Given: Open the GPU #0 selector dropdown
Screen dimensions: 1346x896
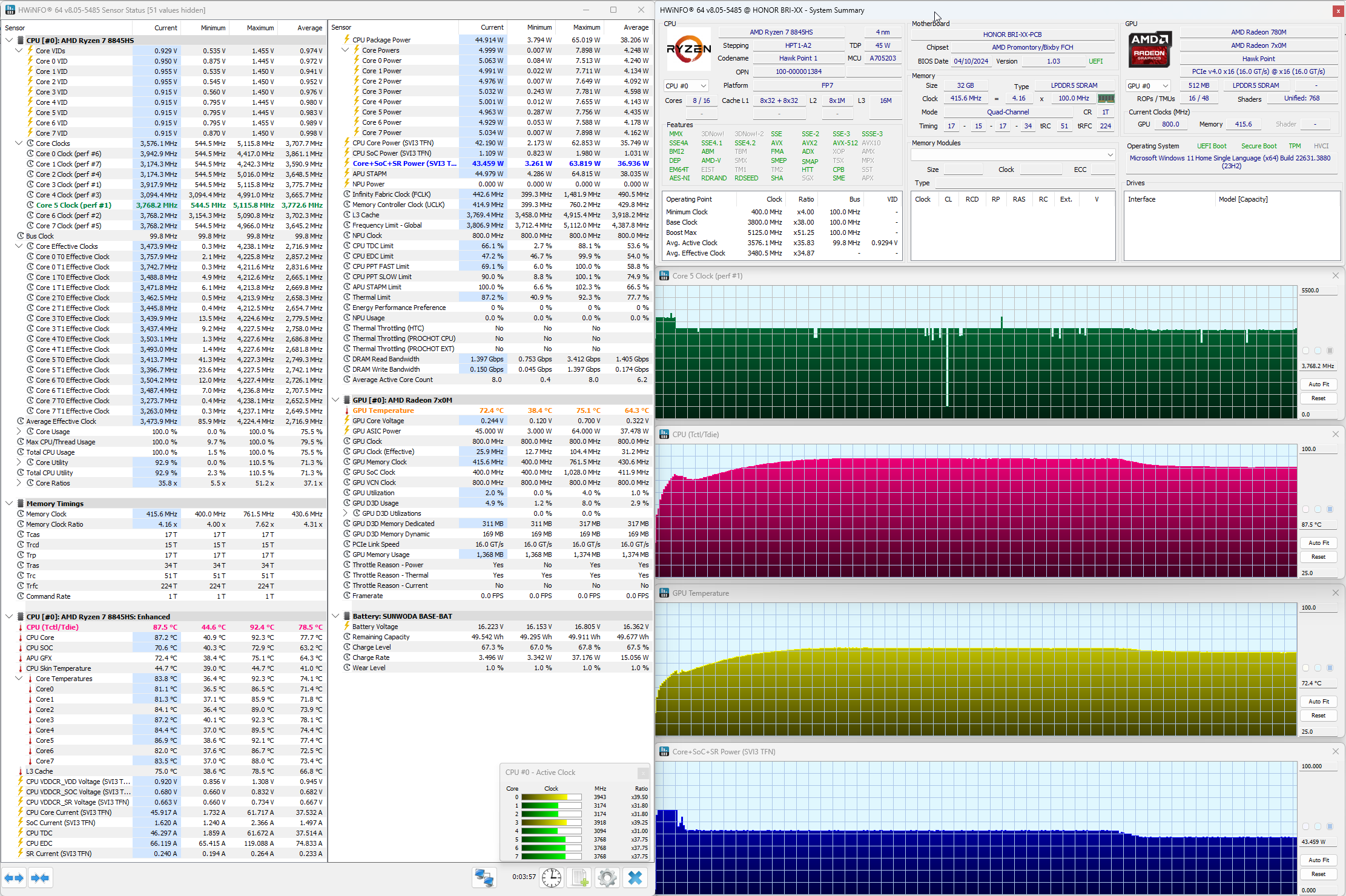Looking at the screenshot, I should (1147, 86).
